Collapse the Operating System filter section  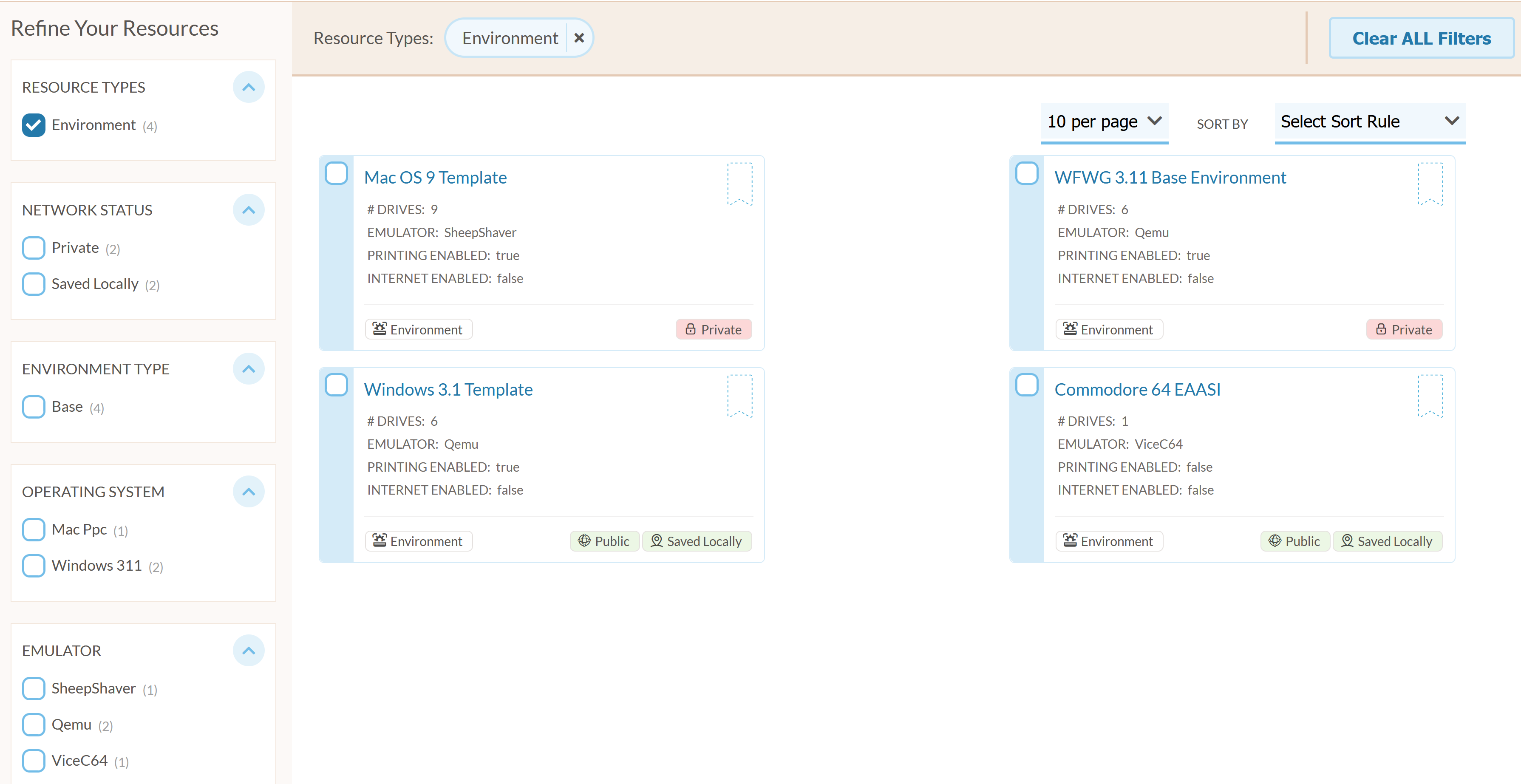[x=249, y=492]
